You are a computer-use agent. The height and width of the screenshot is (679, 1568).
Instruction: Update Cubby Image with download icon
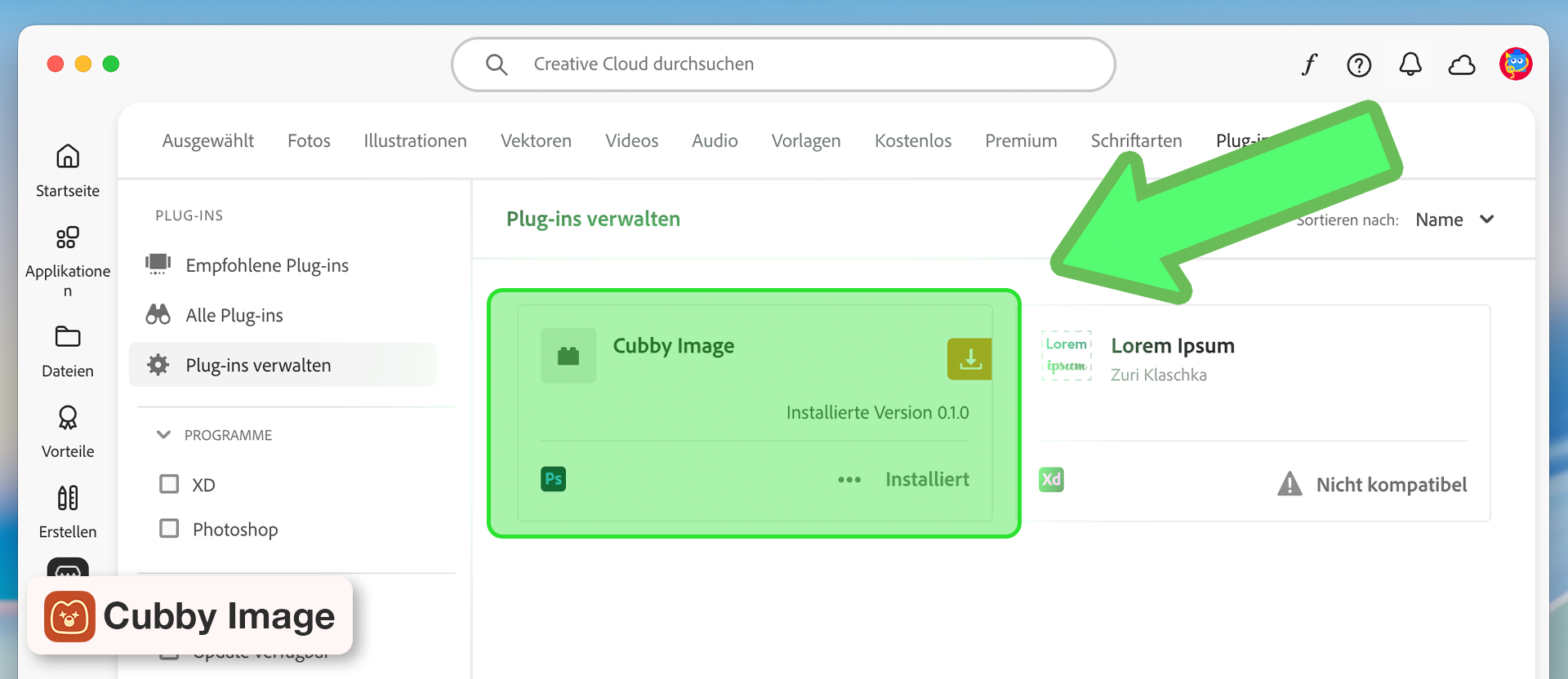pyautogui.click(x=970, y=359)
